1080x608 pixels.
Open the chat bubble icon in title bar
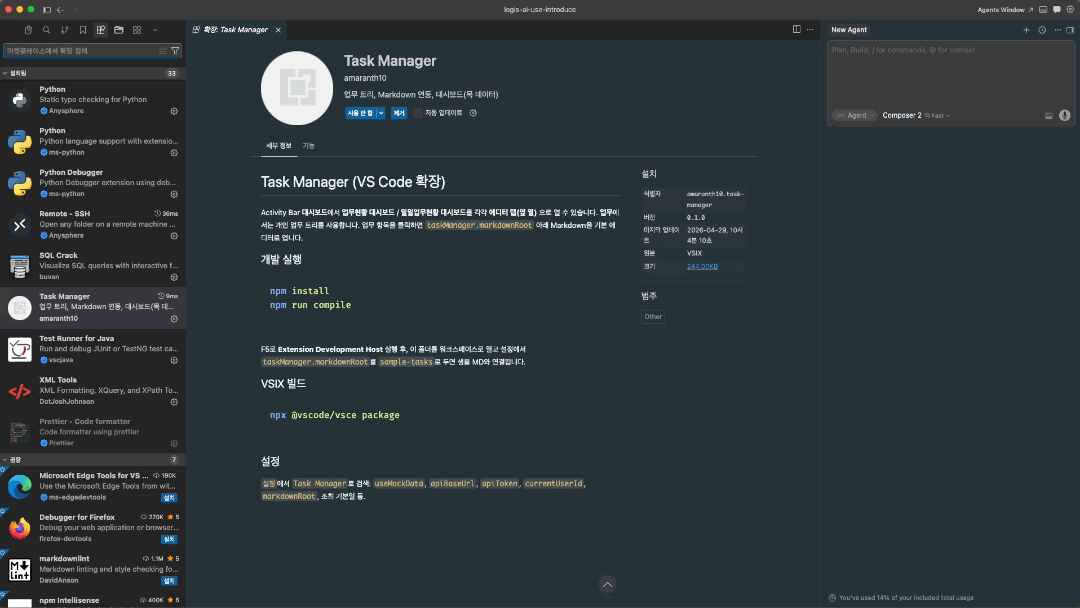pyautogui.click(x=1057, y=10)
